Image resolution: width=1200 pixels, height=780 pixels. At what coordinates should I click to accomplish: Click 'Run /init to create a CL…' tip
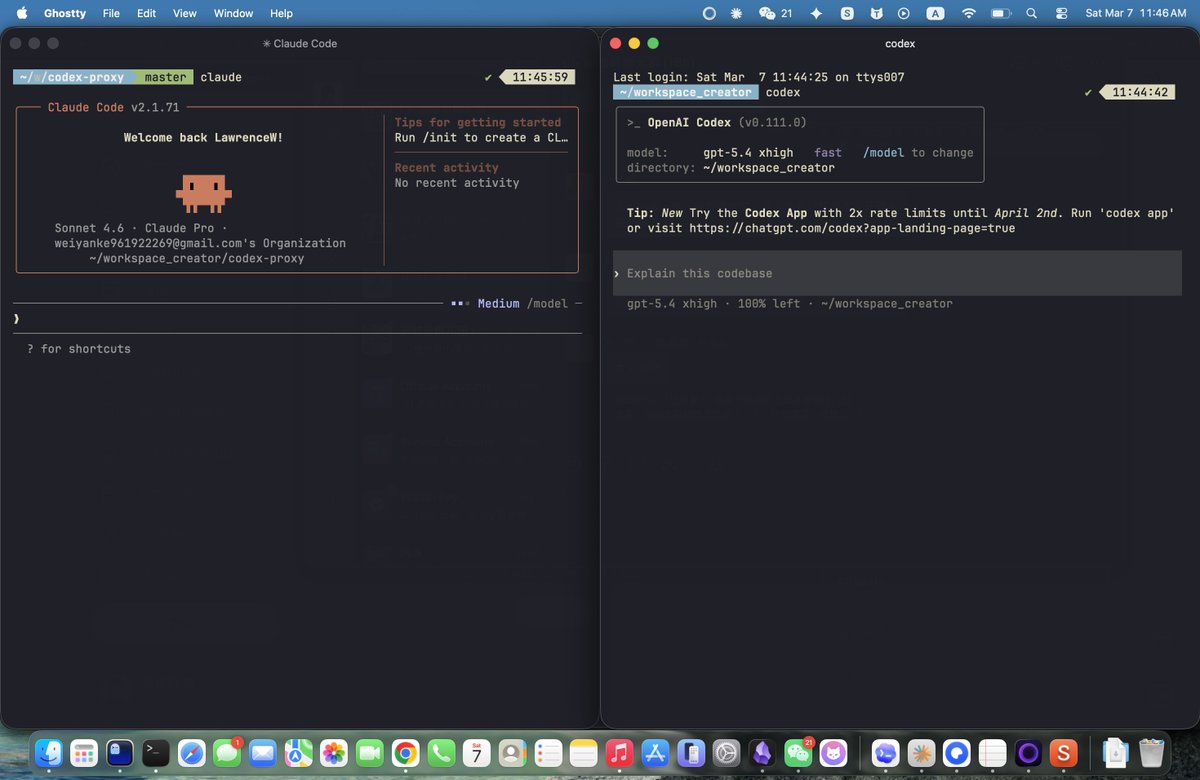click(481, 137)
